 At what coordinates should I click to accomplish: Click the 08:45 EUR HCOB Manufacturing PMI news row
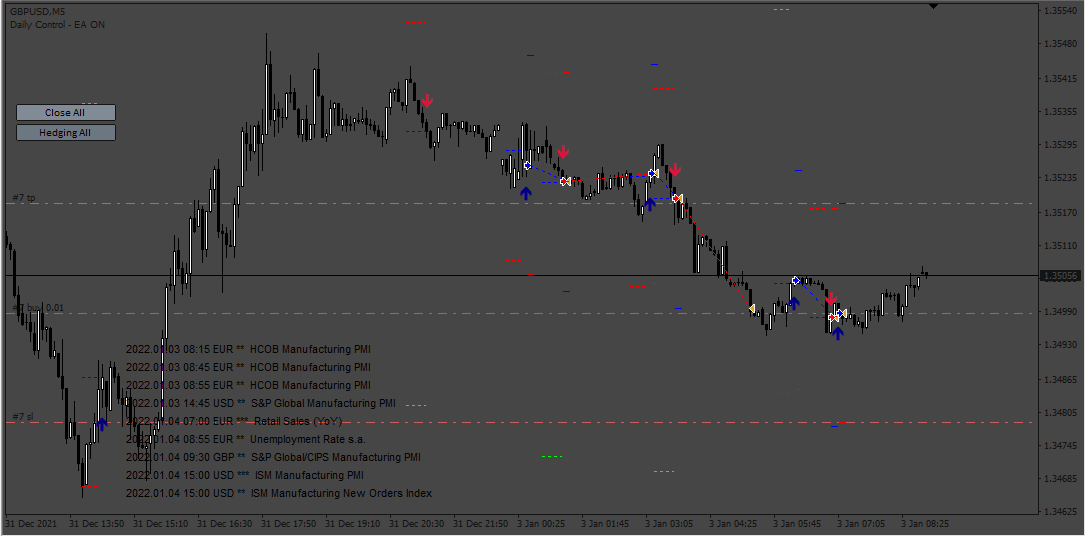(x=248, y=367)
